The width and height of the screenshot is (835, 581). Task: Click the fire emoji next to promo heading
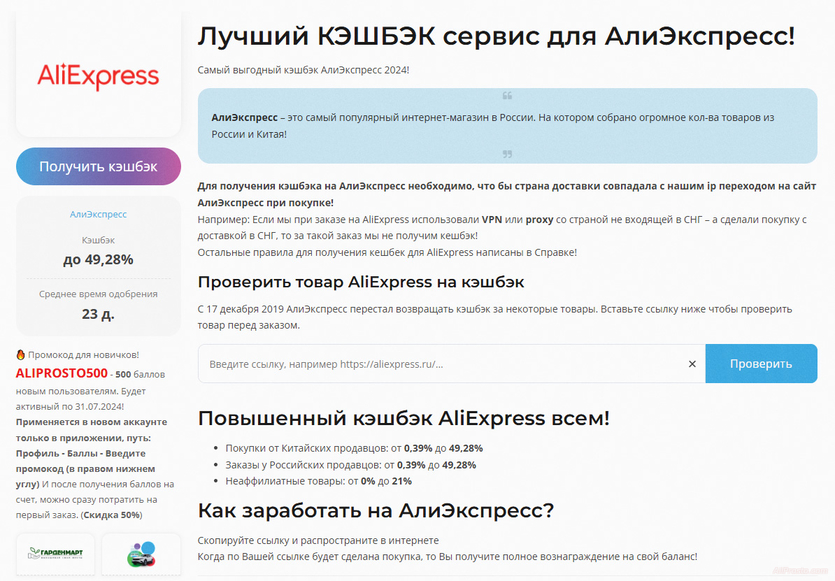tap(20, 355)
